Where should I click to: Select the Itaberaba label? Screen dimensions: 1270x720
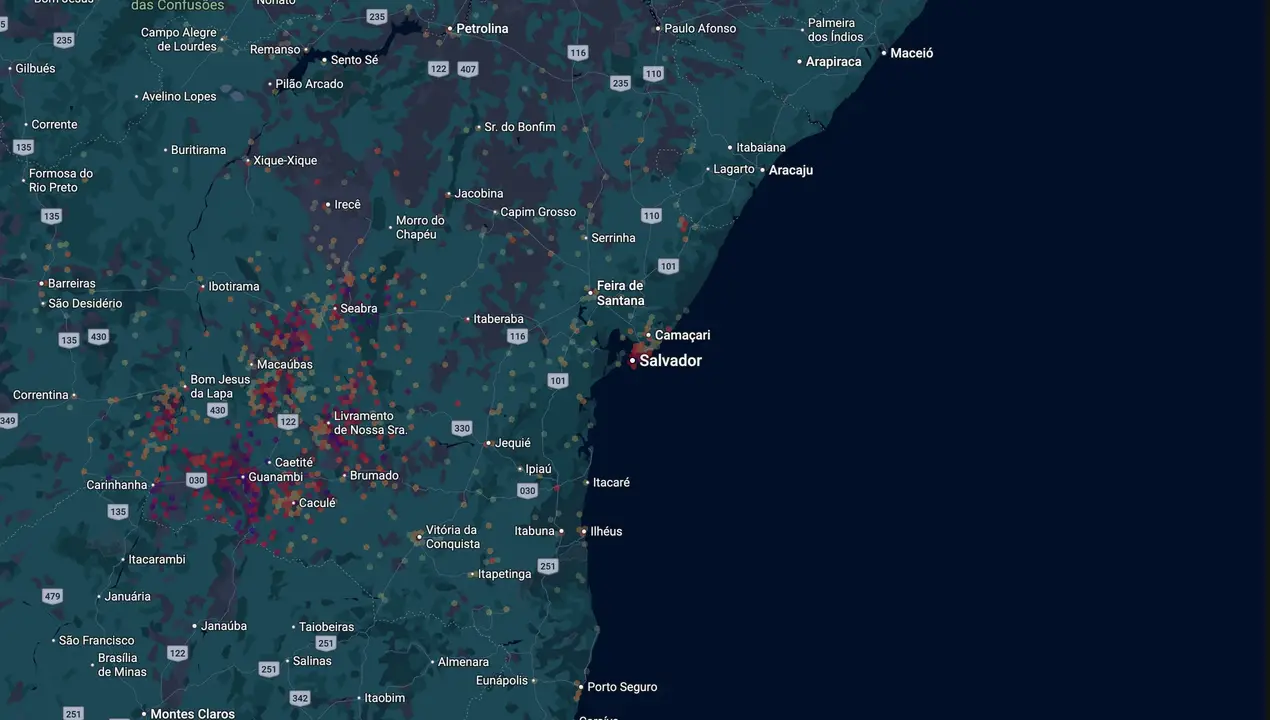[x=498, y=320]
